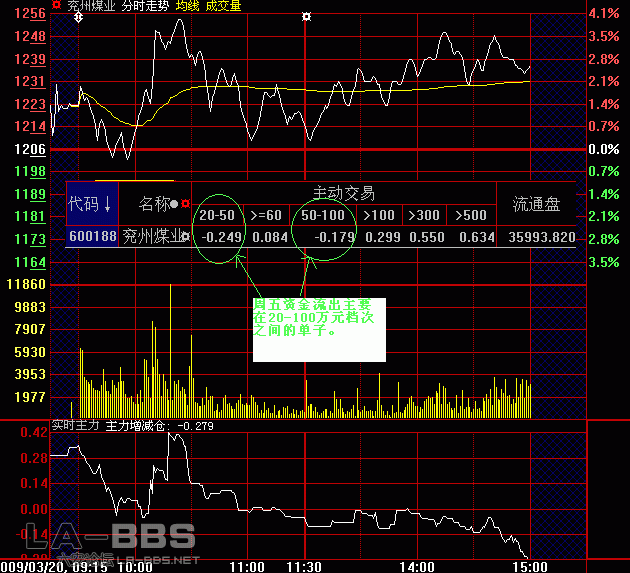Click the red marker icon beside 名称 header
The image size is (630, 573).
(185, 204)
